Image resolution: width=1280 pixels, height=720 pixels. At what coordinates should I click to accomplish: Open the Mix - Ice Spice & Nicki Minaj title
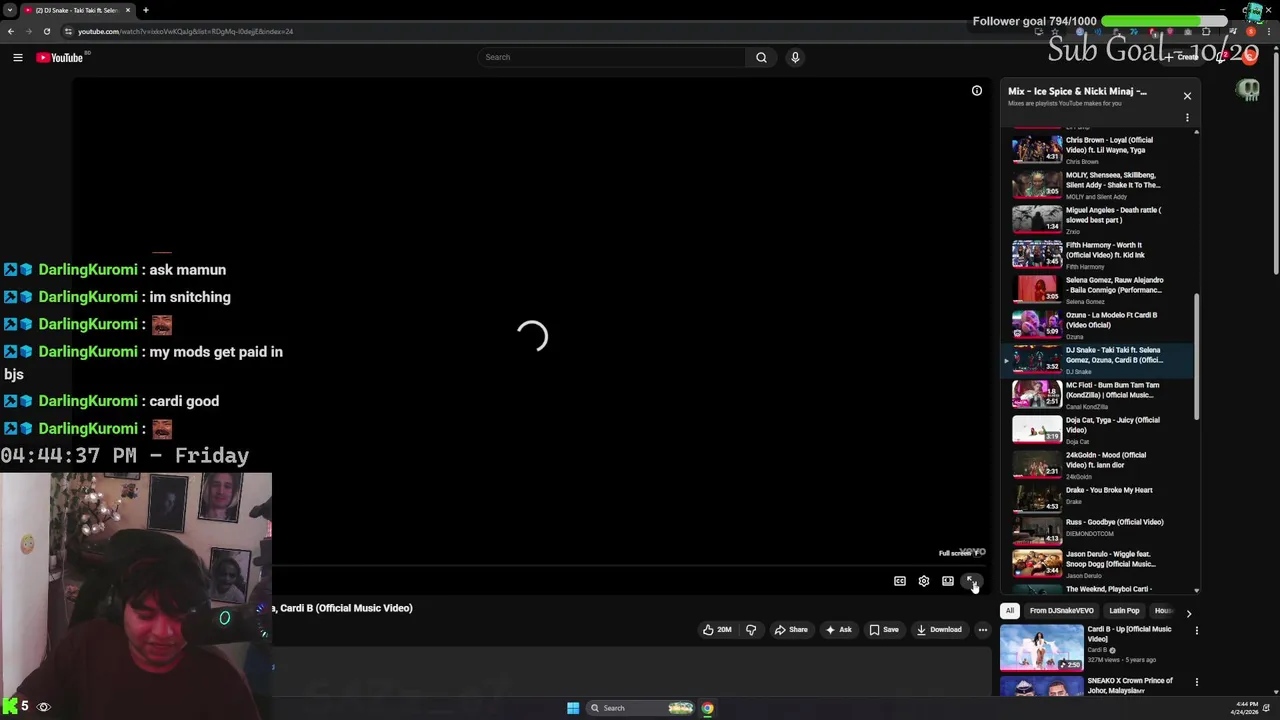pyautogui.click(x=1077, y=91)
